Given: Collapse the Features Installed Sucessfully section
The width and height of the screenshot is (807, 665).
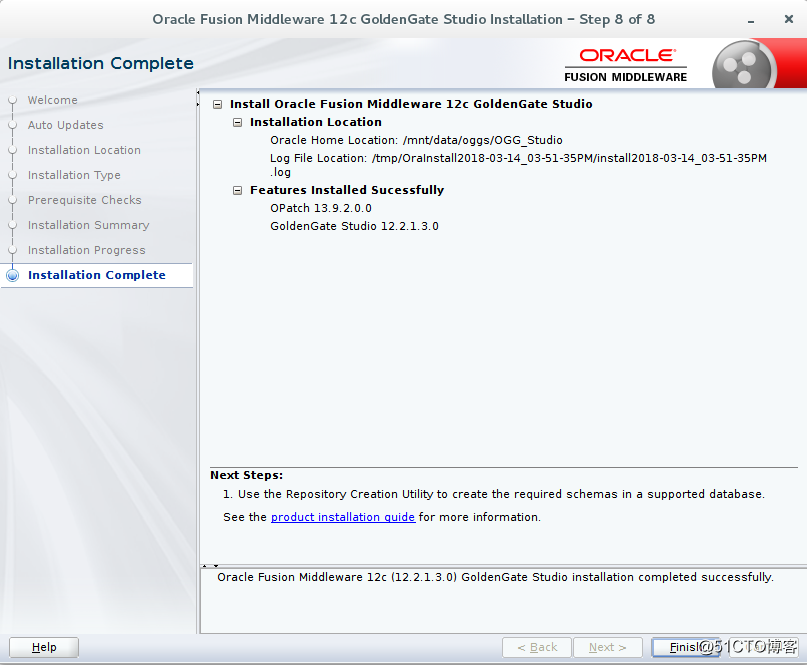Looking at the screenshot, I should pyautogui.click(x=237, y=190).
